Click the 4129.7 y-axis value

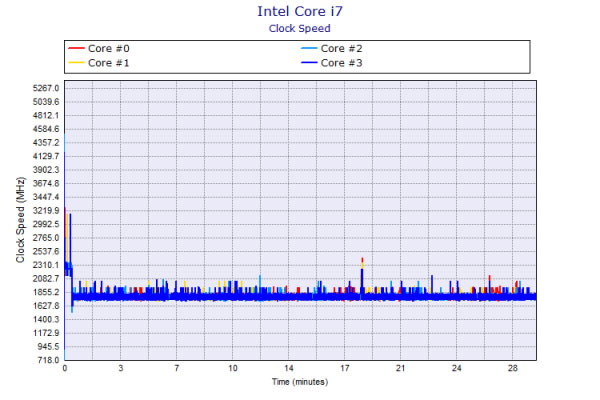click(46, 156)
